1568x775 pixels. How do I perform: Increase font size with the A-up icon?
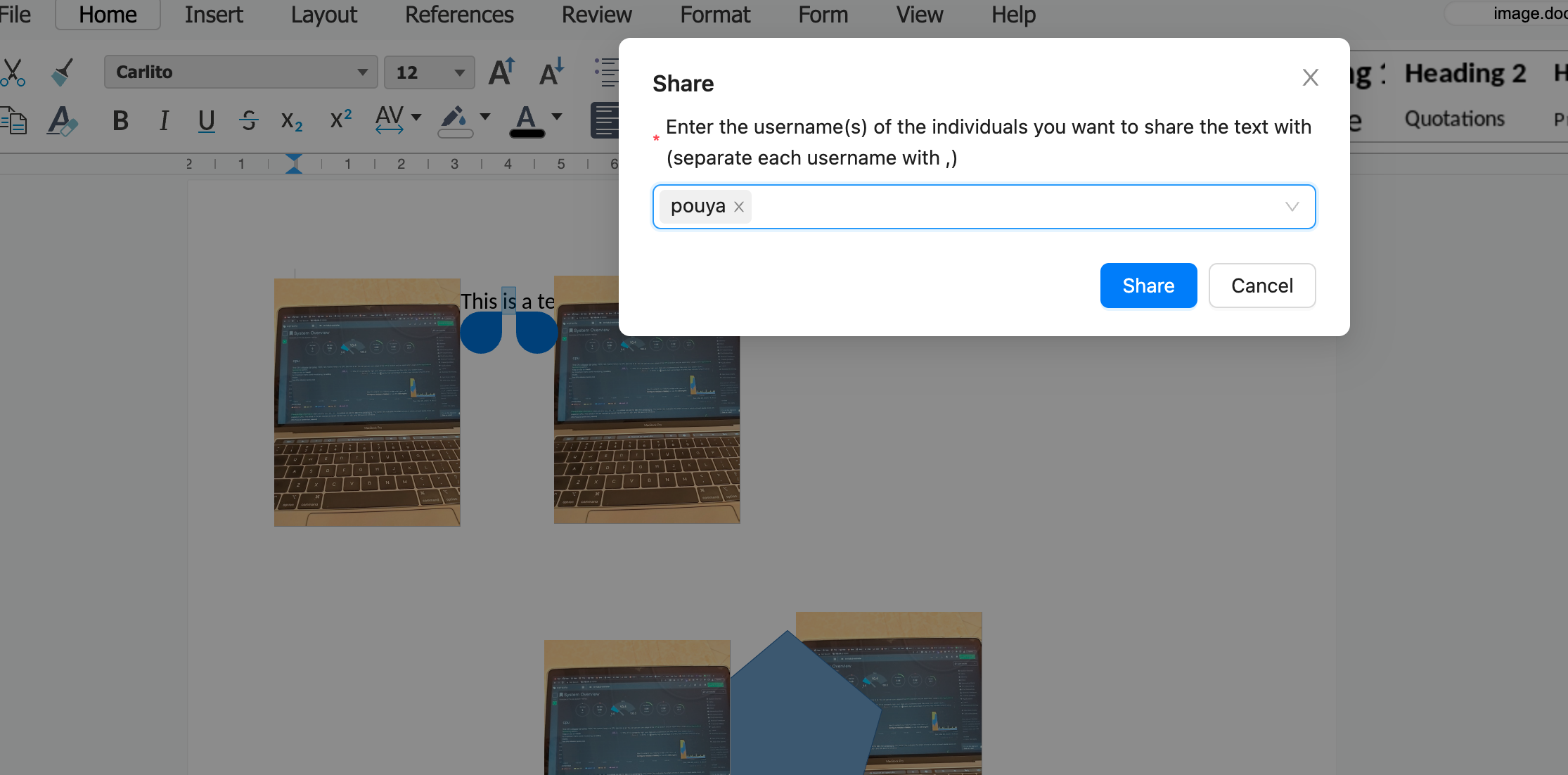[x=502, y=72]
